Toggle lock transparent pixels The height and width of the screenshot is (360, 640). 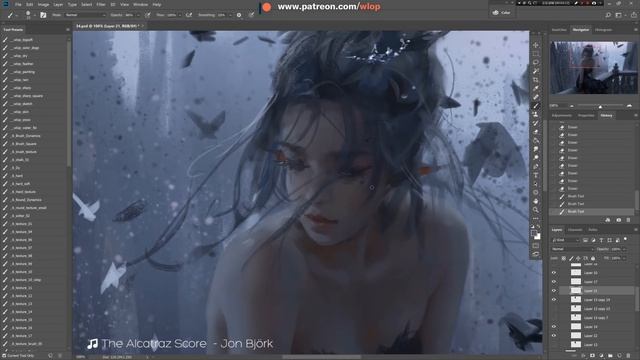pos(564,258)
